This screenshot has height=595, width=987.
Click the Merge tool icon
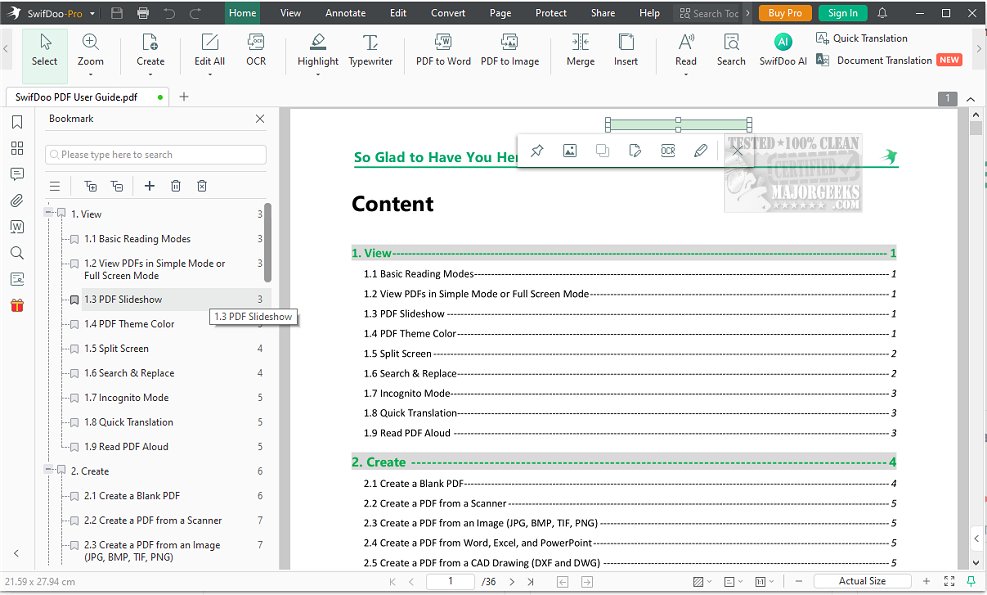pos(580,48)
